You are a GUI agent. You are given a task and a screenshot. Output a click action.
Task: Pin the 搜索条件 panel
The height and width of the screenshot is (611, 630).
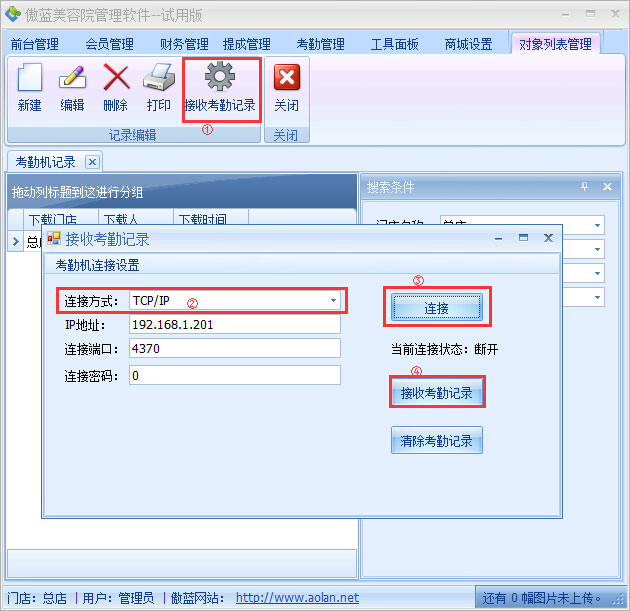click(x=584, y=186)
